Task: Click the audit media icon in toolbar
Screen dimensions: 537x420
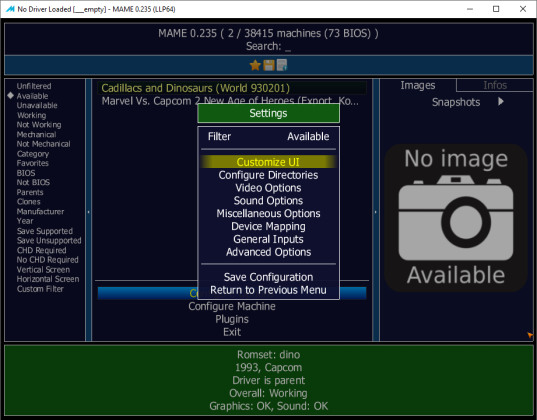Action: click(282, 65)
